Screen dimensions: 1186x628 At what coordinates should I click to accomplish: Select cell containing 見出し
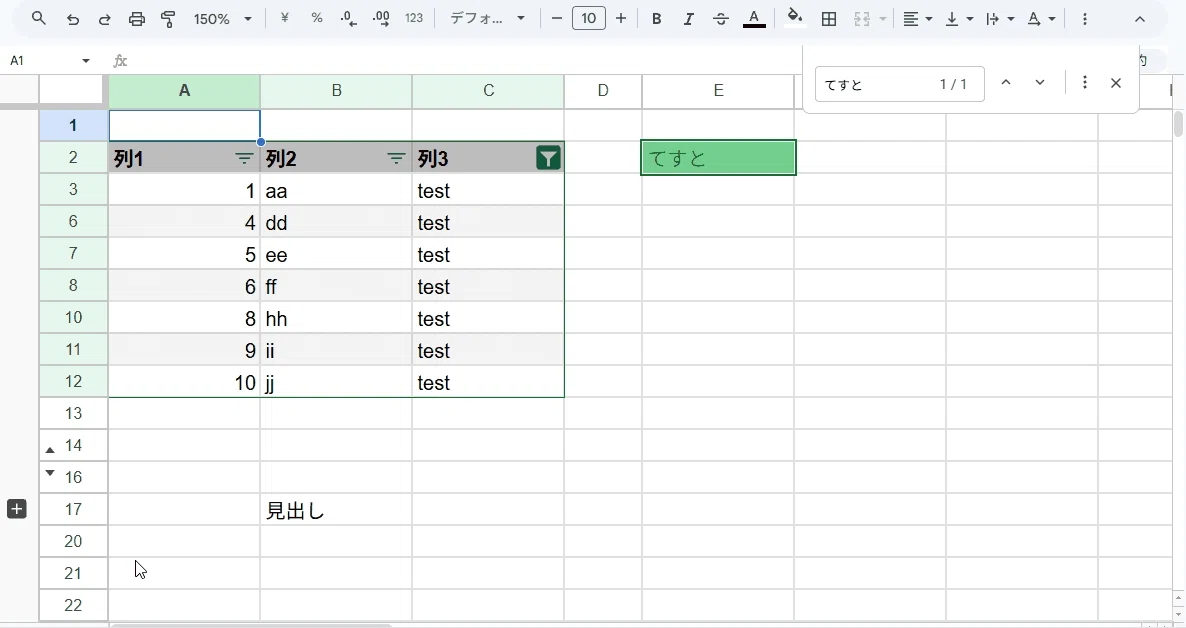[x=337, y=510]
